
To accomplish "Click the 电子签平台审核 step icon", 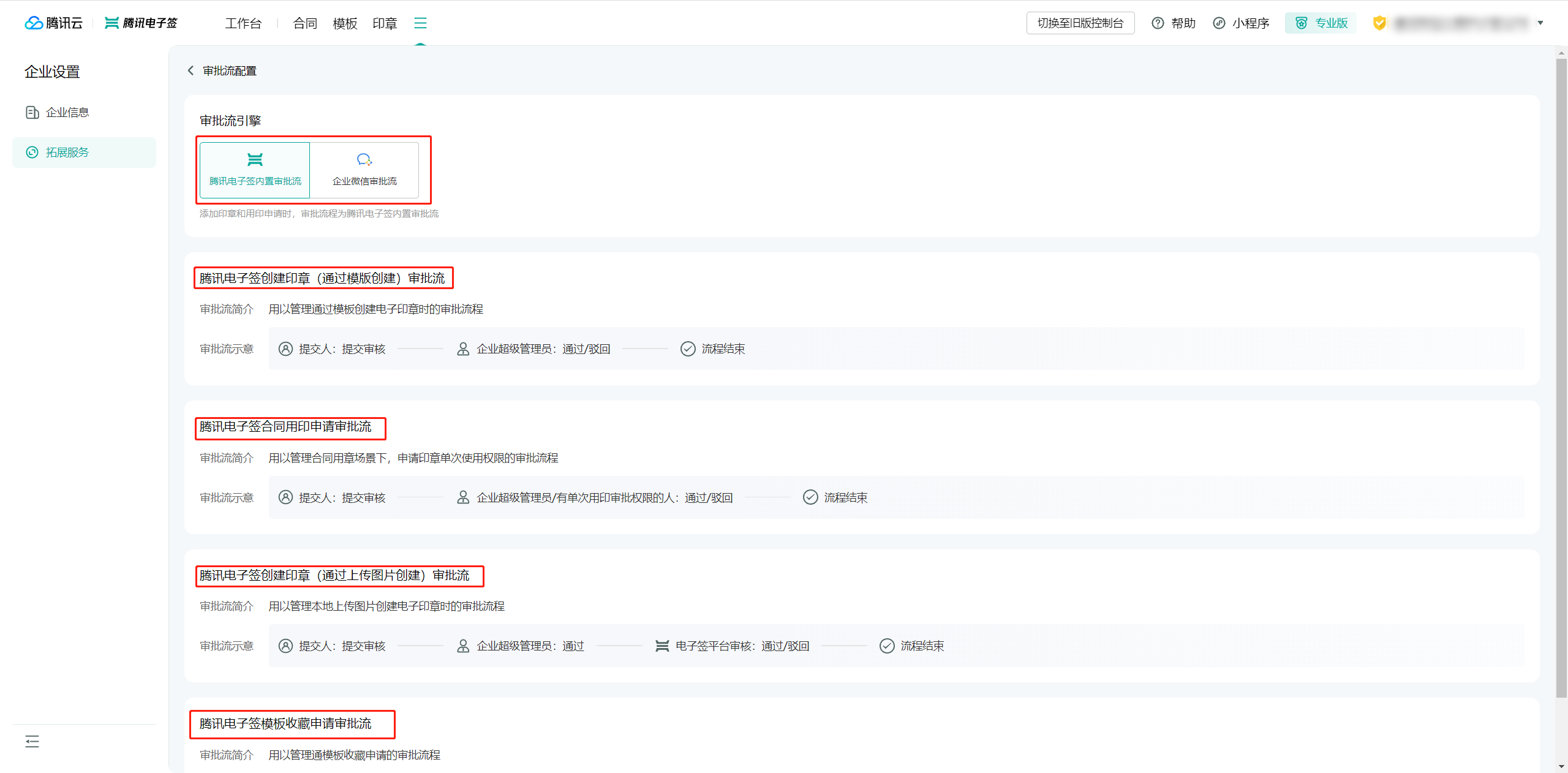I will 662,646.
